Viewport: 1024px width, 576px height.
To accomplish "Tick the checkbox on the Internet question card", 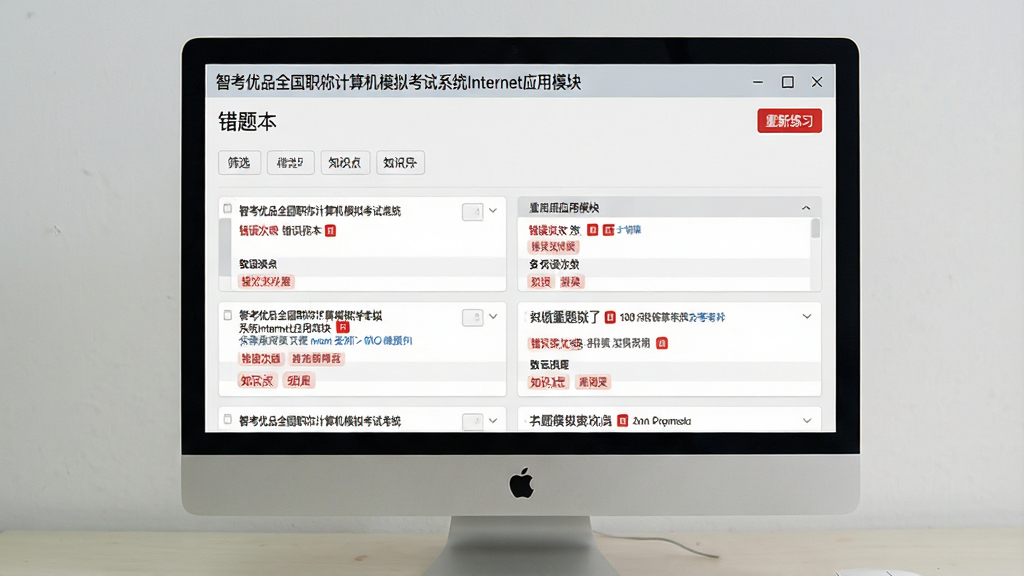I will [x=227, y=315].
